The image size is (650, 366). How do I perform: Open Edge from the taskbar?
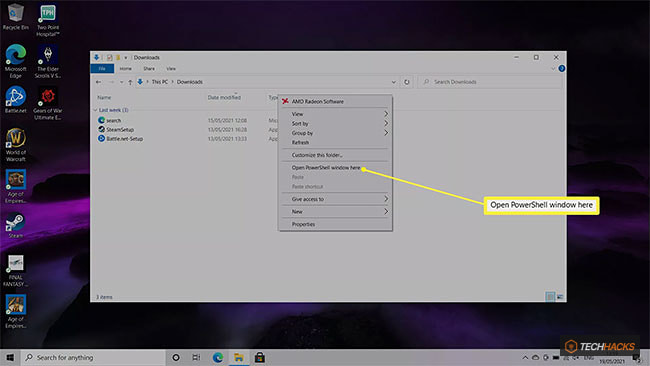(218, 357)
